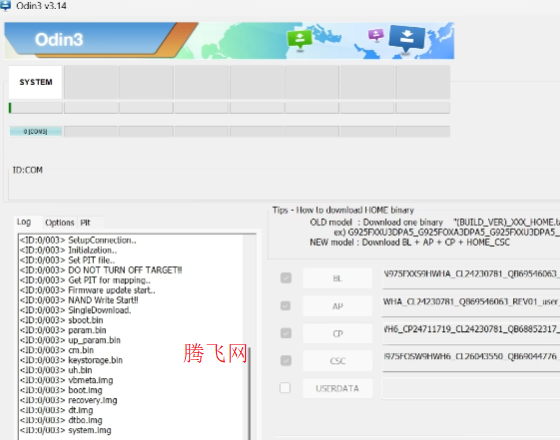Image resolution: width=560 pixels, height=440 pixels.
Task: Uncheck the CP file checkbox
Action: (286, 333)
